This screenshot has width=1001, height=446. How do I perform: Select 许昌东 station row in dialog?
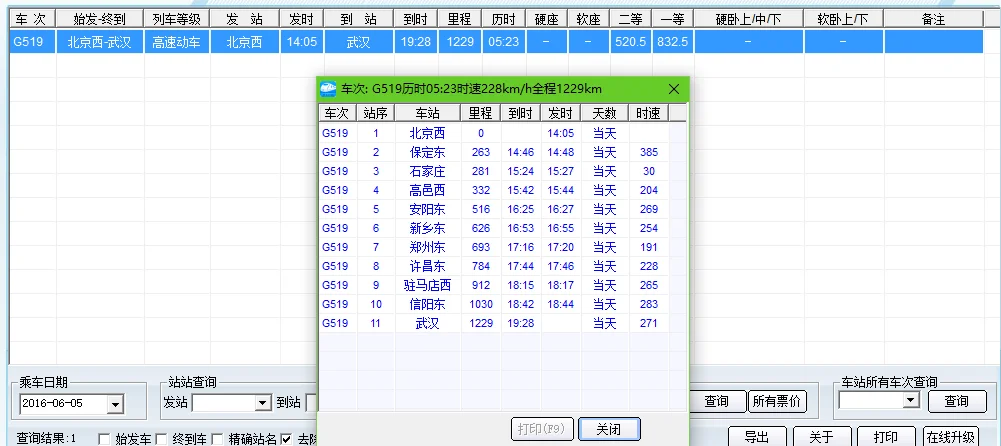(x=493, y=266)
